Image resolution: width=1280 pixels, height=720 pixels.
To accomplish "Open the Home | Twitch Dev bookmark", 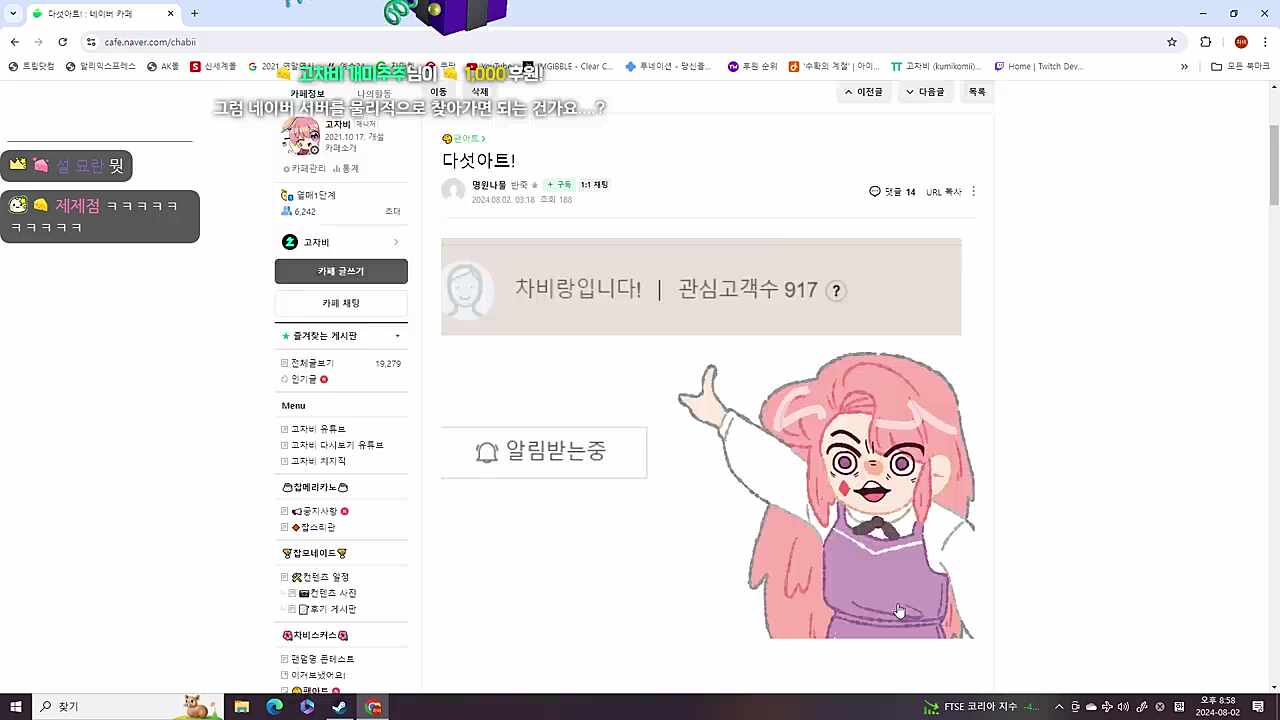I will pos(1038,66).
